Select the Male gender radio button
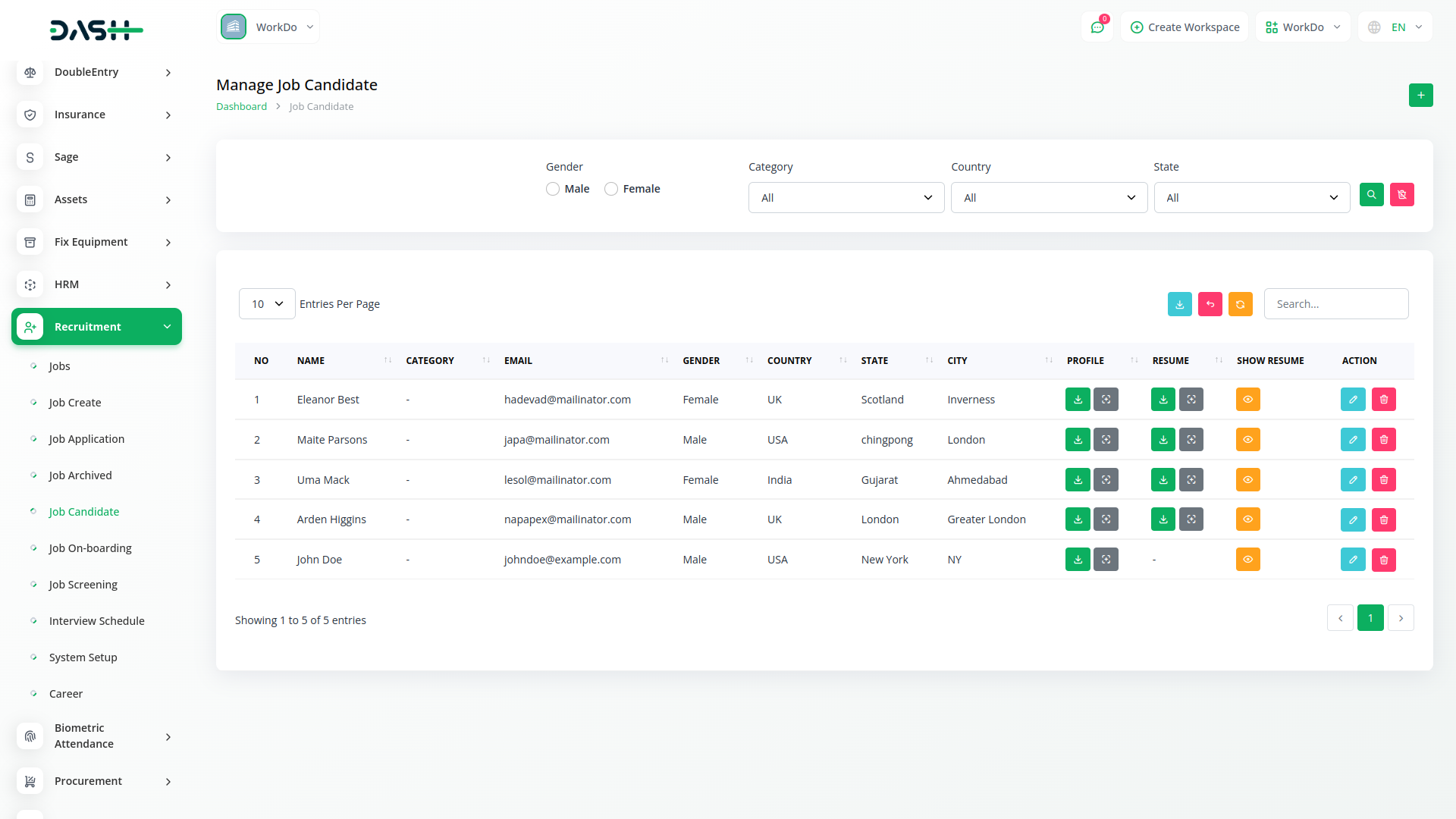This screenshot has height=819, width=1456. point(553,189)
